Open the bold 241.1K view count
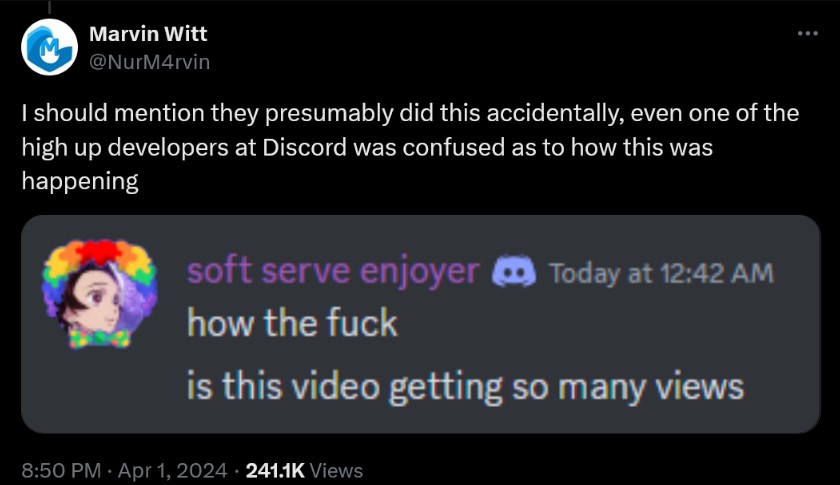Screen dimensions: 840x485 (275, 471)
